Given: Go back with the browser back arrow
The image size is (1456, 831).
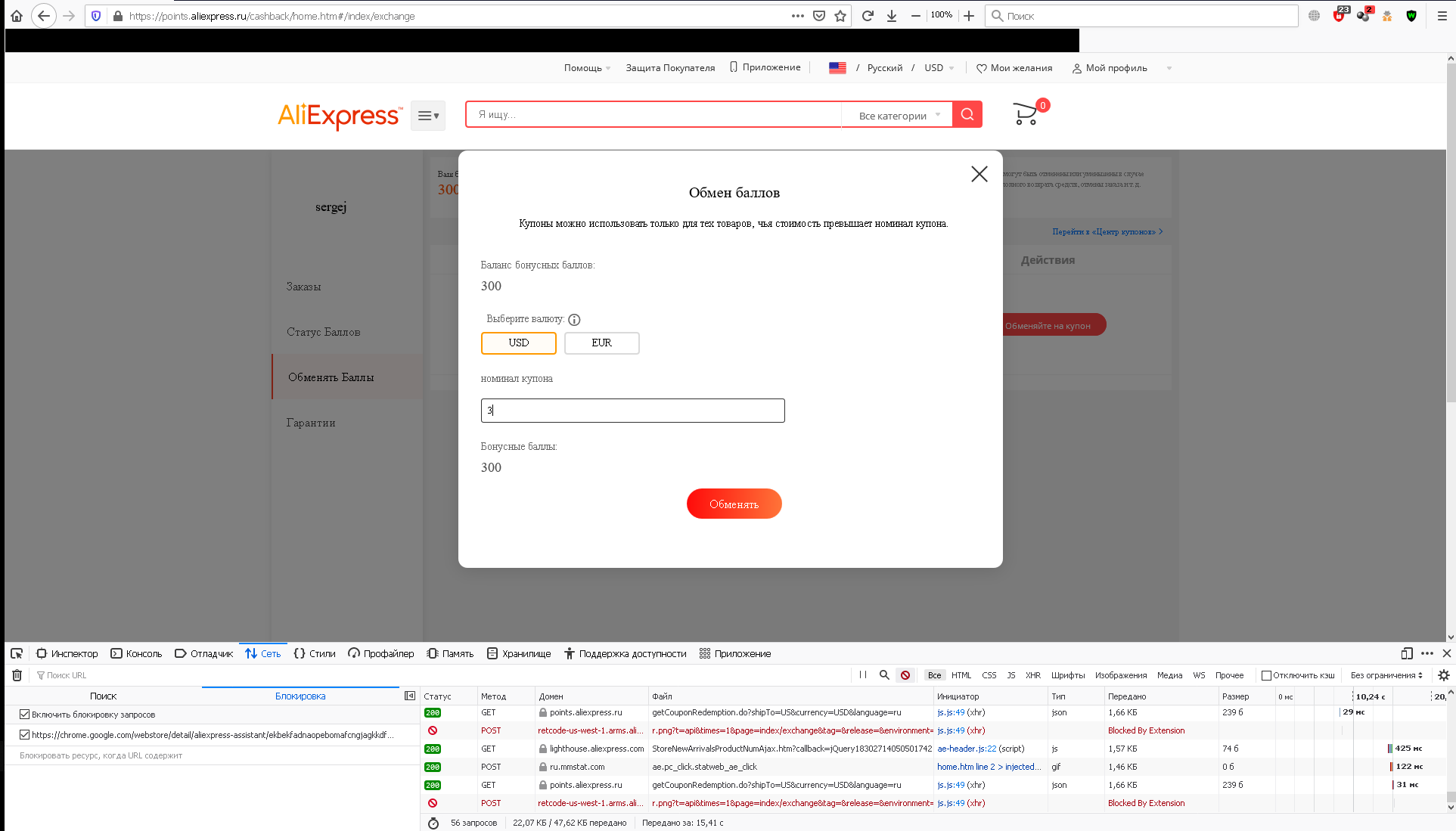Looking at the screenshot, I should 44,16.
